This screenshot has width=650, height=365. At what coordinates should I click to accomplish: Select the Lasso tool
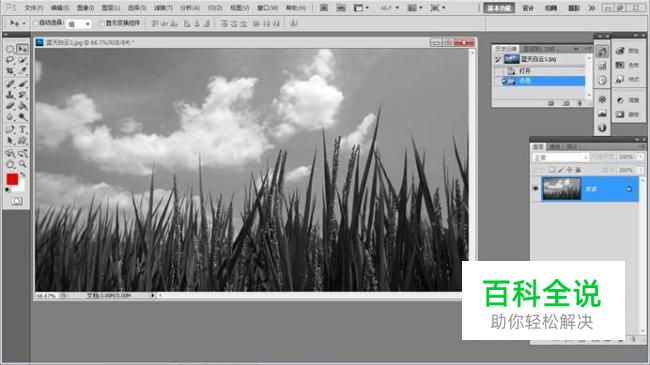pyautogui.click(x=10, y=60)
